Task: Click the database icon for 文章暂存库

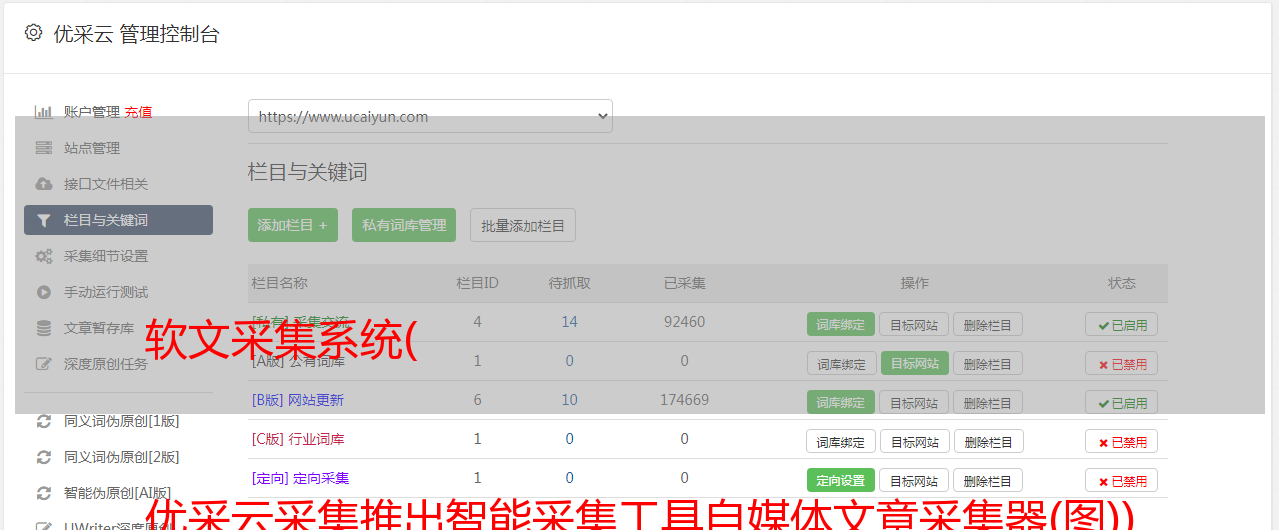Action: (x=43, y=328)
